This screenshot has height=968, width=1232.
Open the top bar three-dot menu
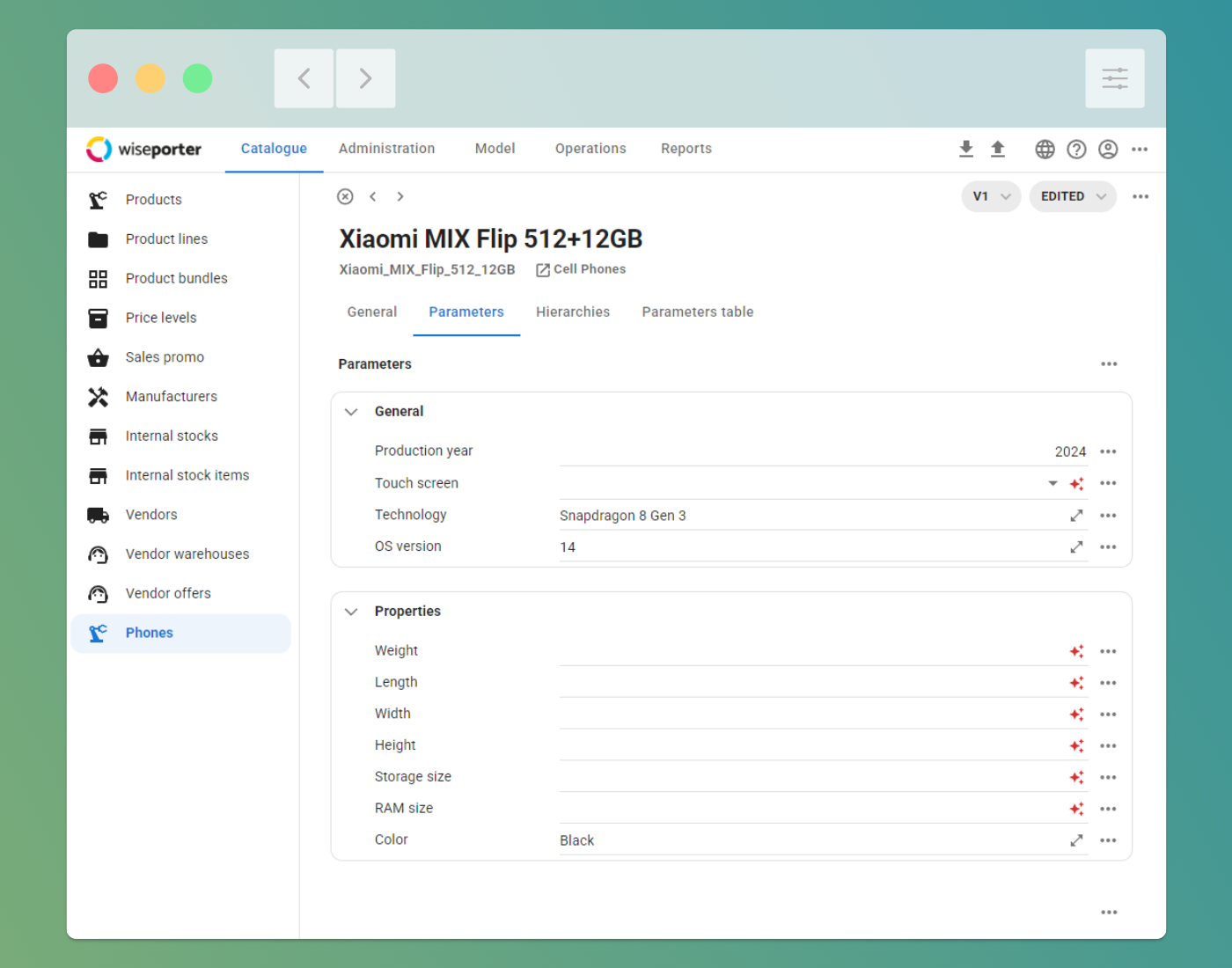1140,150
